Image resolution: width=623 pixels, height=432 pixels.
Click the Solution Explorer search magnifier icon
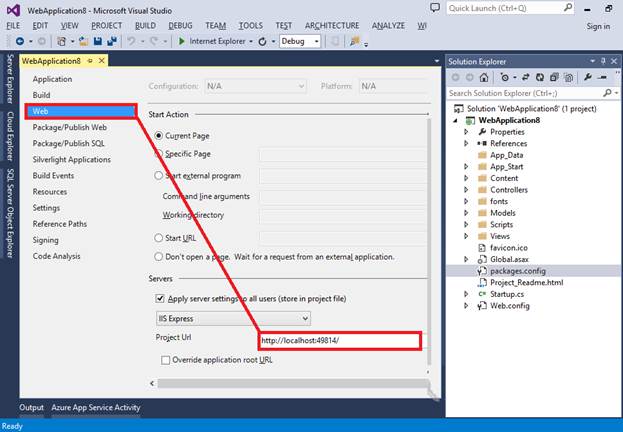[x=607, y=93]
